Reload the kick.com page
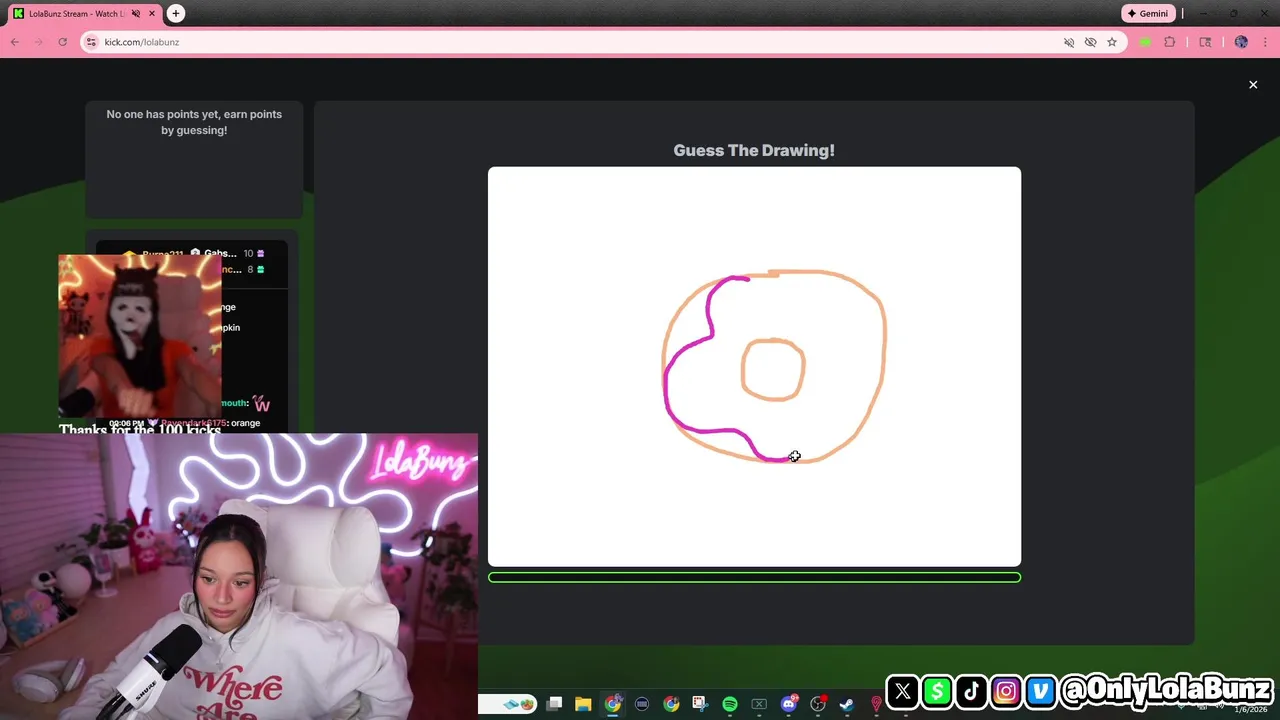Image resolution: width=1280 pixels, height=720 pixels. point(62,42)
